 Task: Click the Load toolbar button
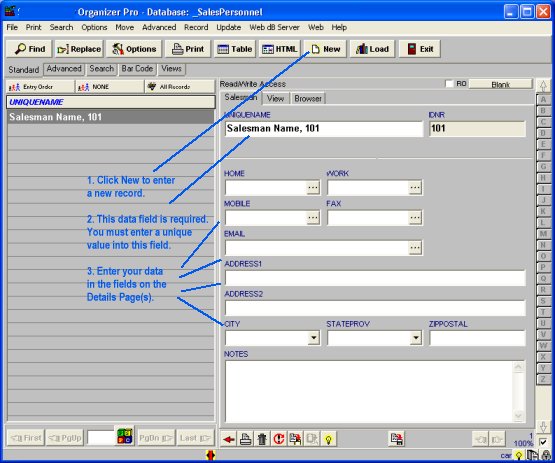(372, 49)
